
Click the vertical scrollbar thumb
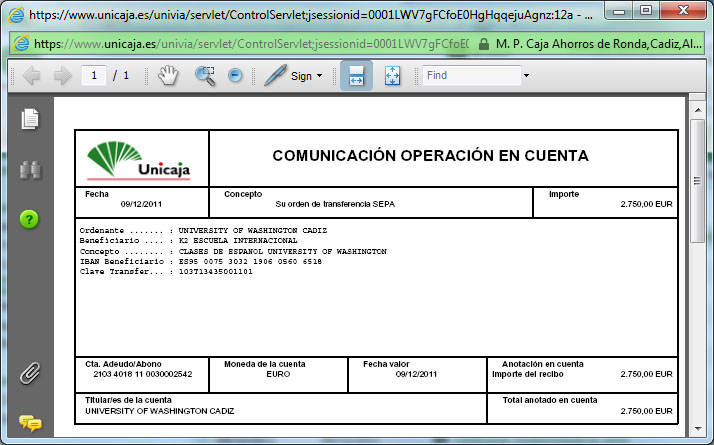[697, 181]
